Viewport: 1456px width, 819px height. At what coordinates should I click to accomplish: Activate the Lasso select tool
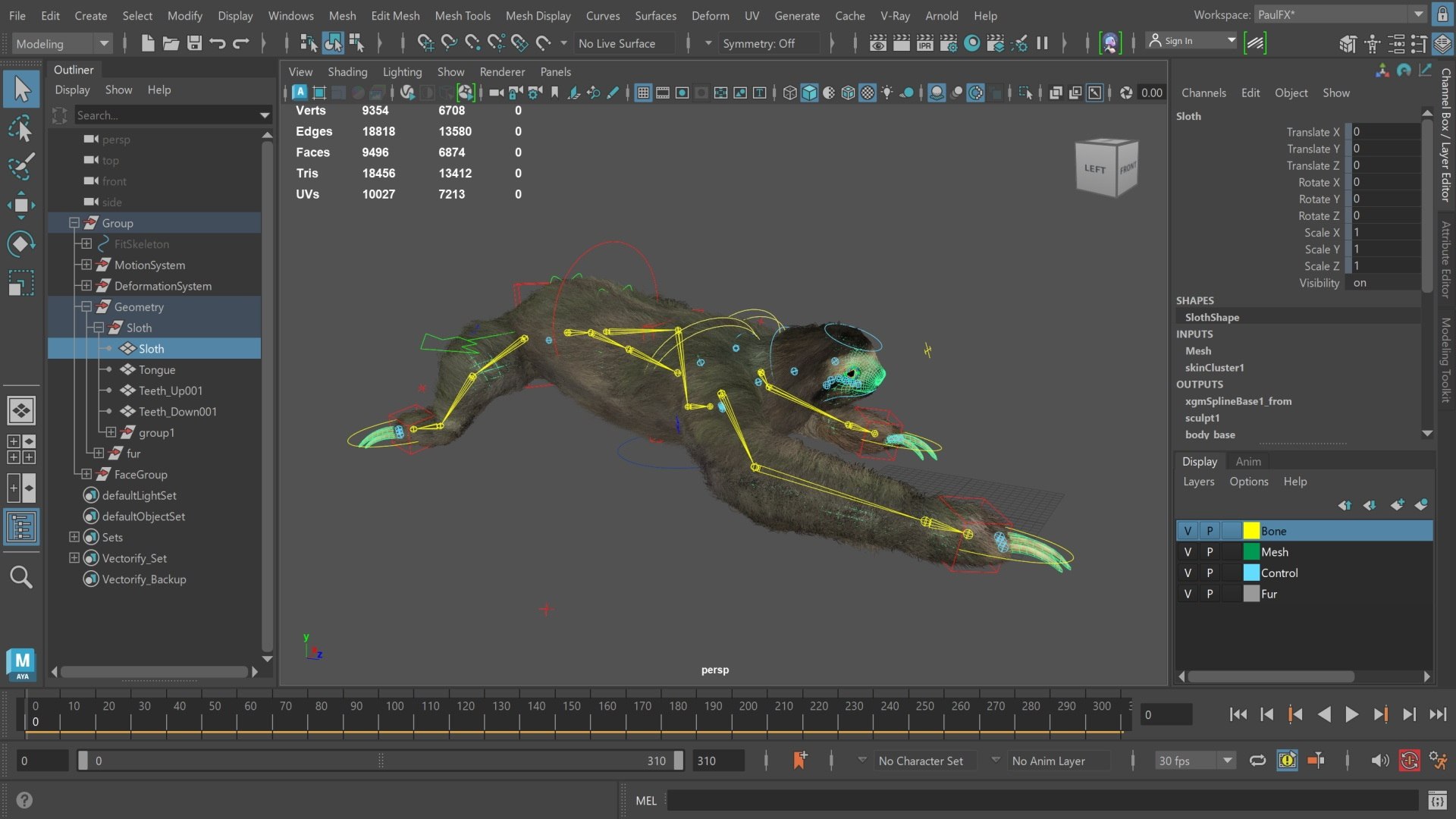point(21,128)
